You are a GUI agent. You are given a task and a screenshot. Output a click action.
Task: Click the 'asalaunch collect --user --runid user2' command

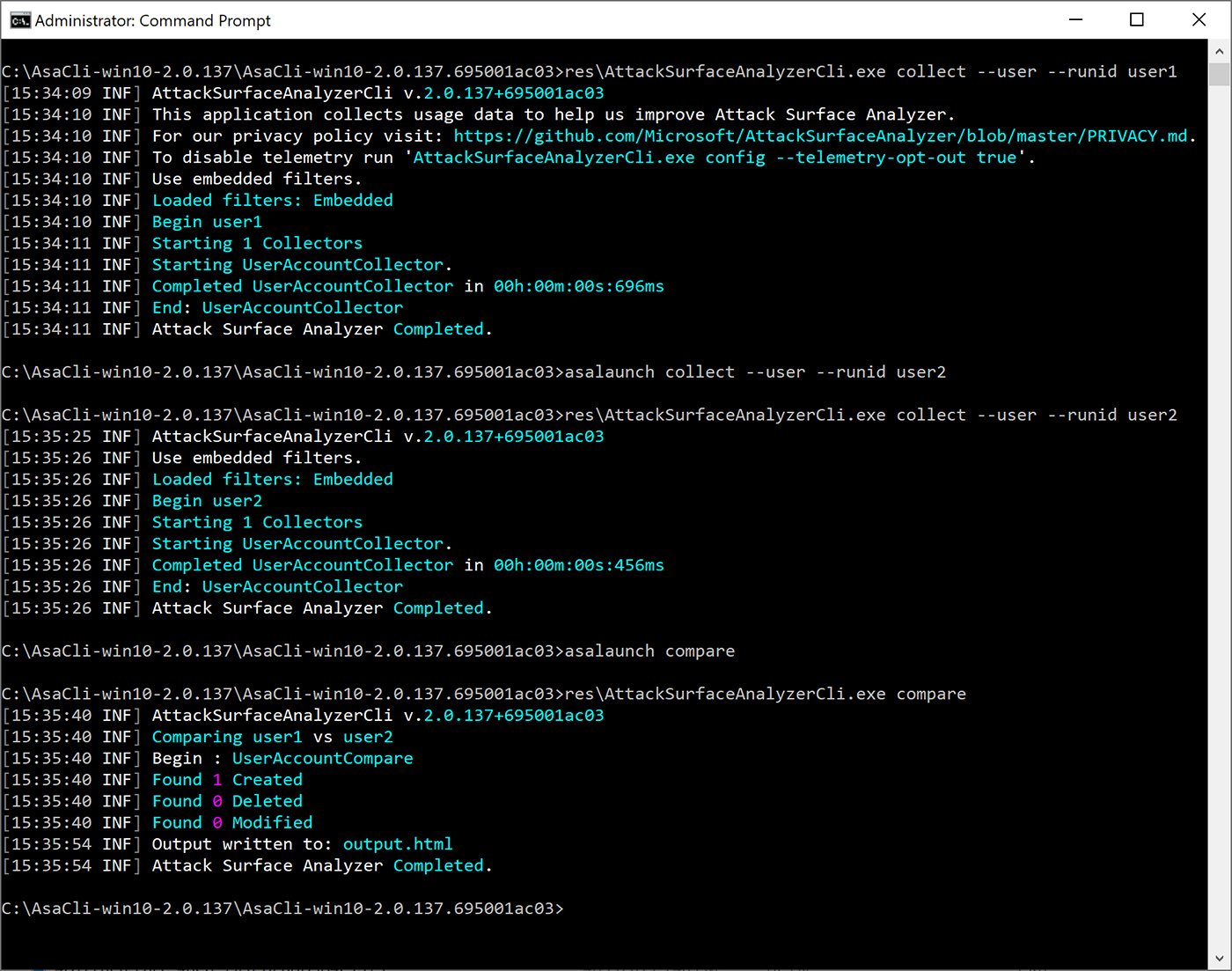(755, 372)
